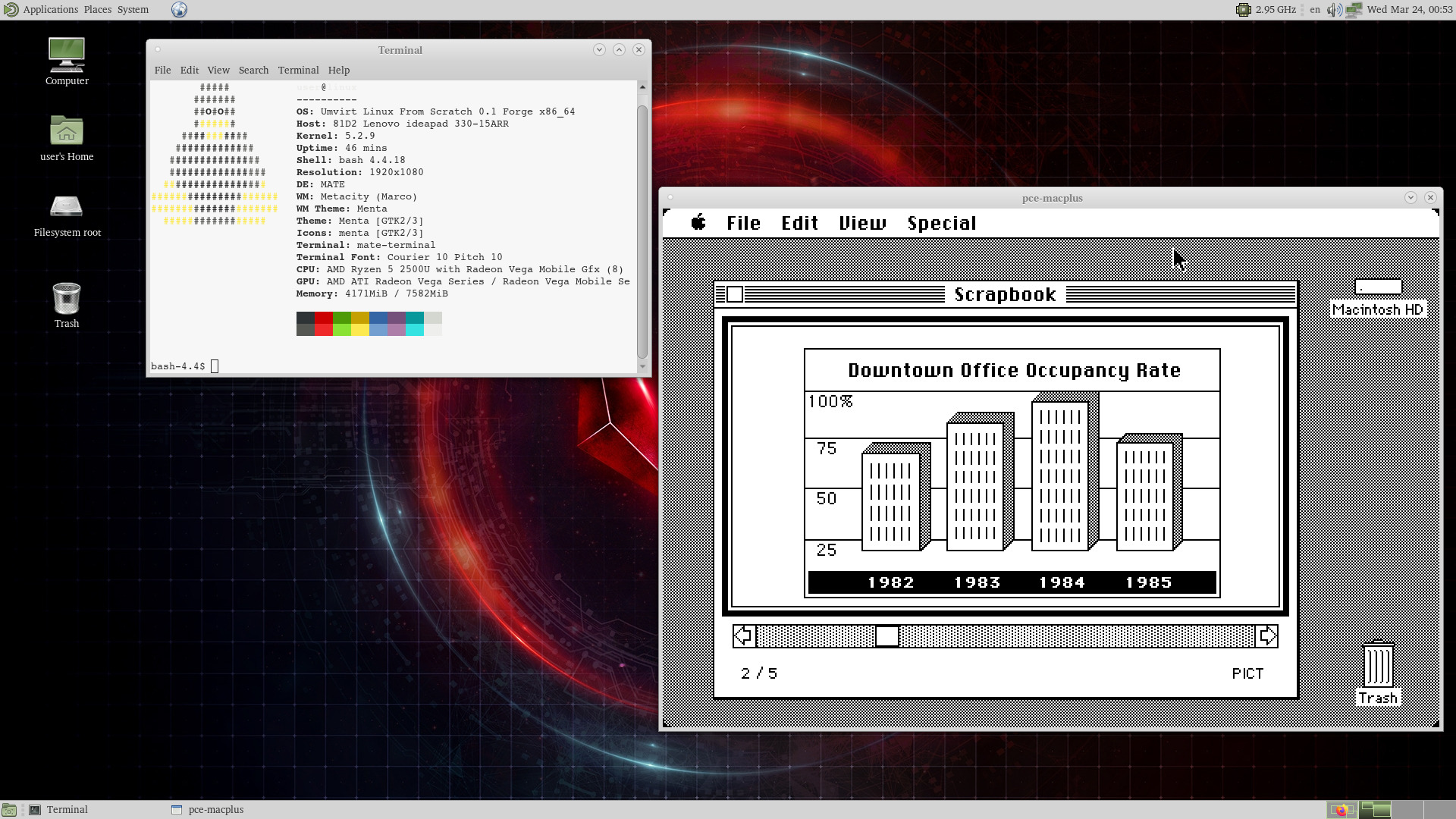Open the Apple menu in Mac emulator
1456x819 pixels.
tap(698, 223)
